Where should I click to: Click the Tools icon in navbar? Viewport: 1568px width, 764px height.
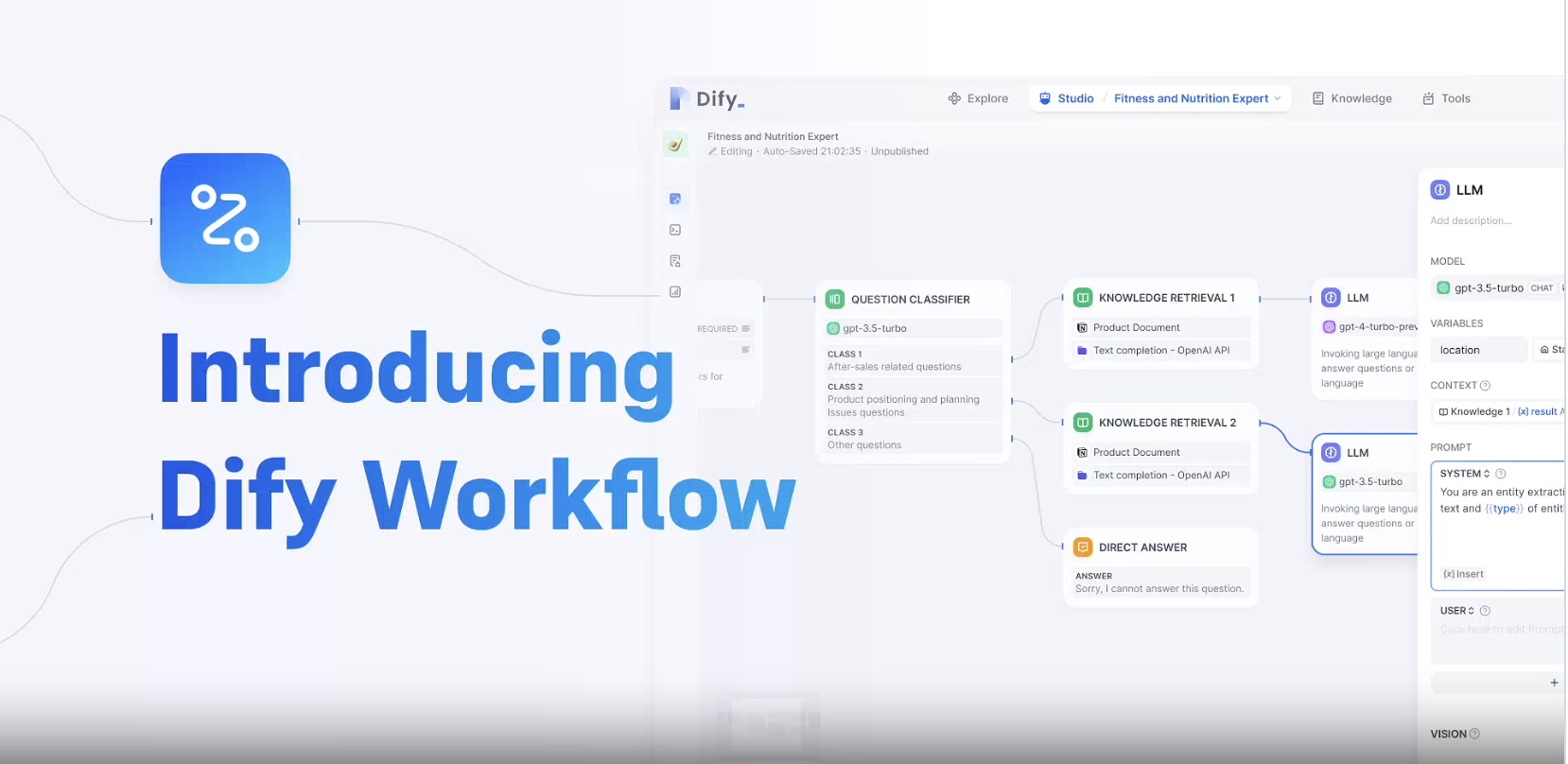pos(1428,98)
